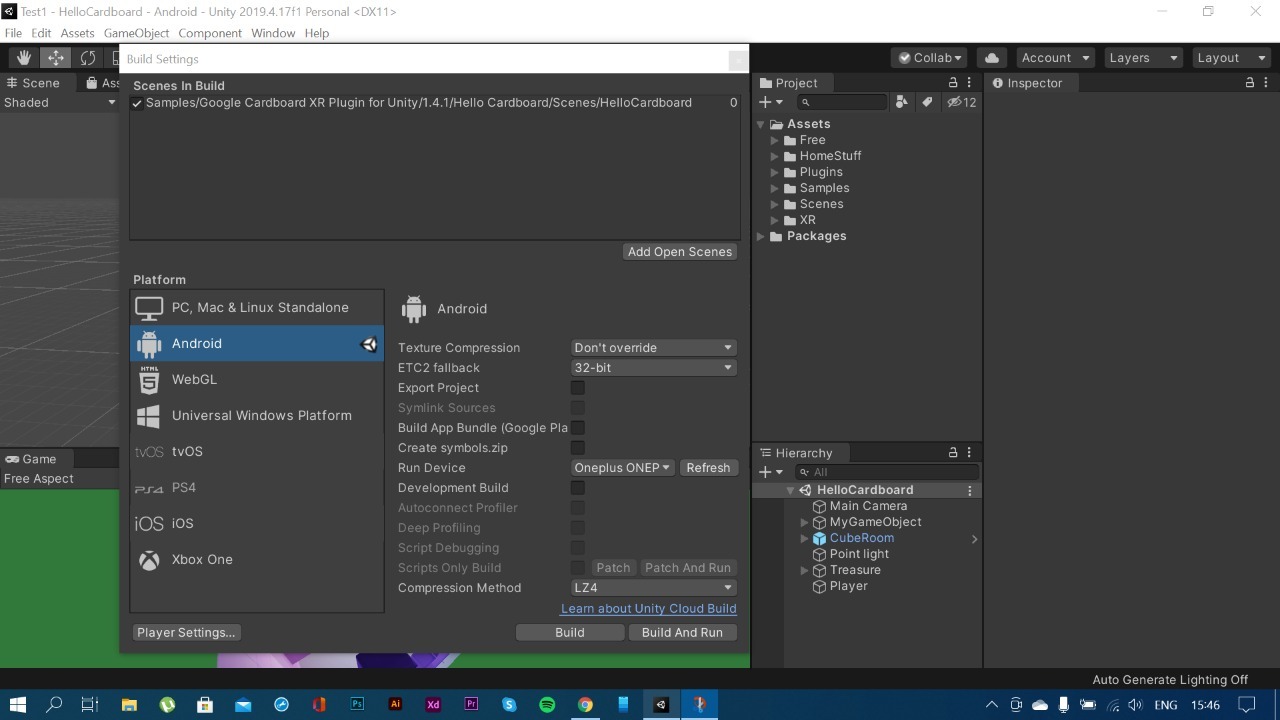Viewport: 1280px width, 720px height.
Task: Expand the Samples folder in Assets
Action: pyautogui.click(x=775, y=188)
